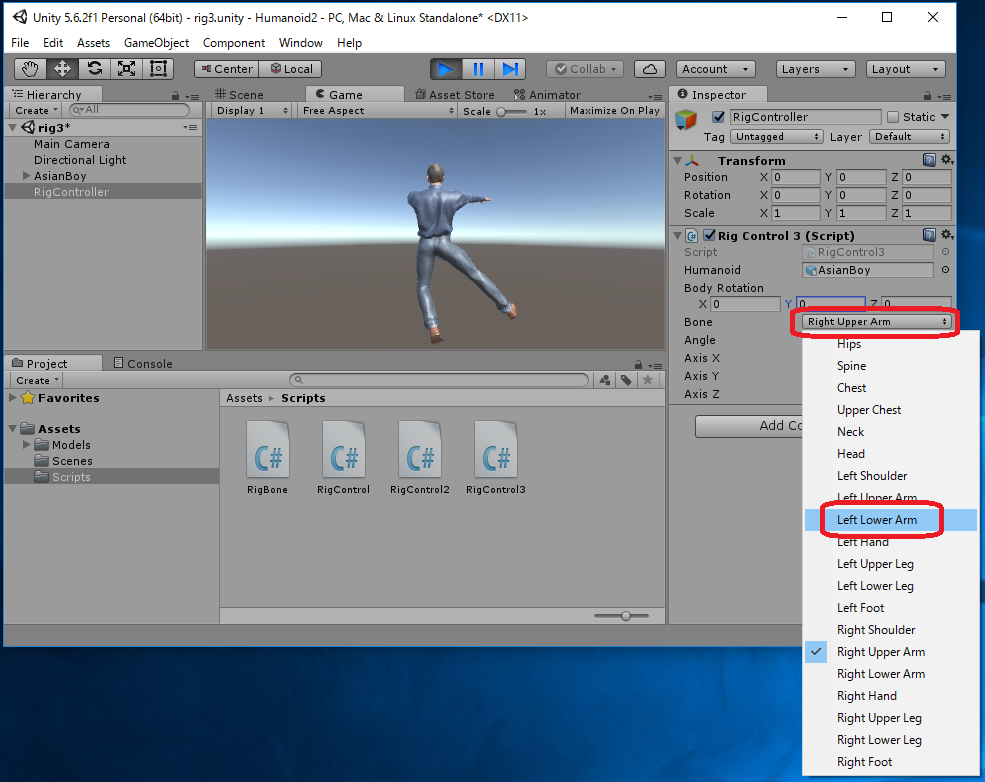Toggle Maximize On Play button
Viewport: 985px width, 782px height.
(614, 111)
